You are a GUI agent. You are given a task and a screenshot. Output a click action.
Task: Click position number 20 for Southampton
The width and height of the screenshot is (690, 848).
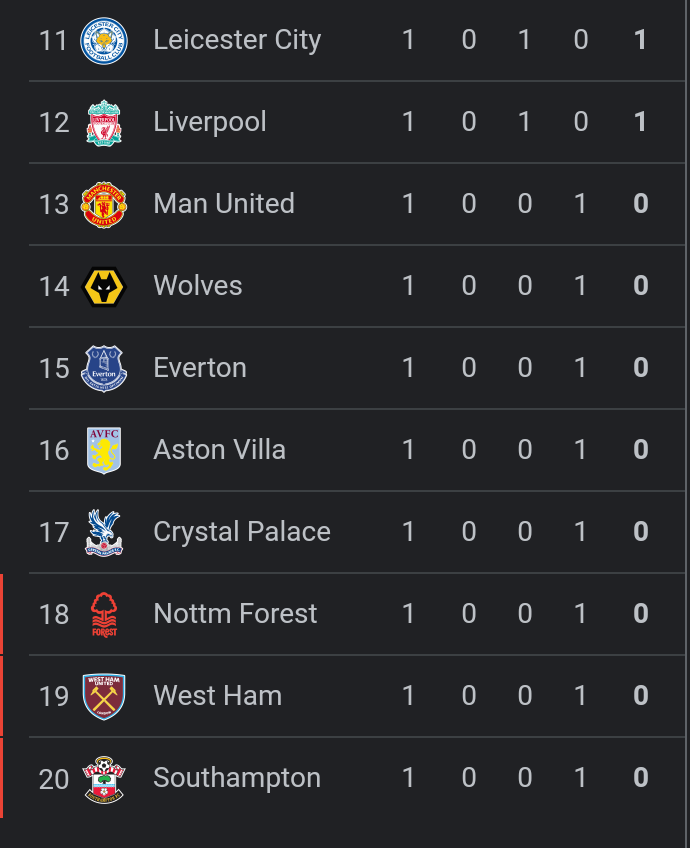54,779
